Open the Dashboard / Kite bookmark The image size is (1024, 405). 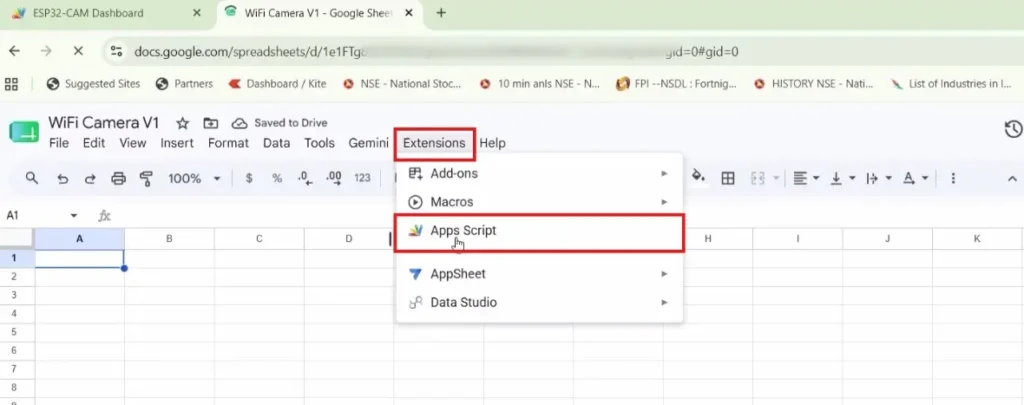[277, 84]
